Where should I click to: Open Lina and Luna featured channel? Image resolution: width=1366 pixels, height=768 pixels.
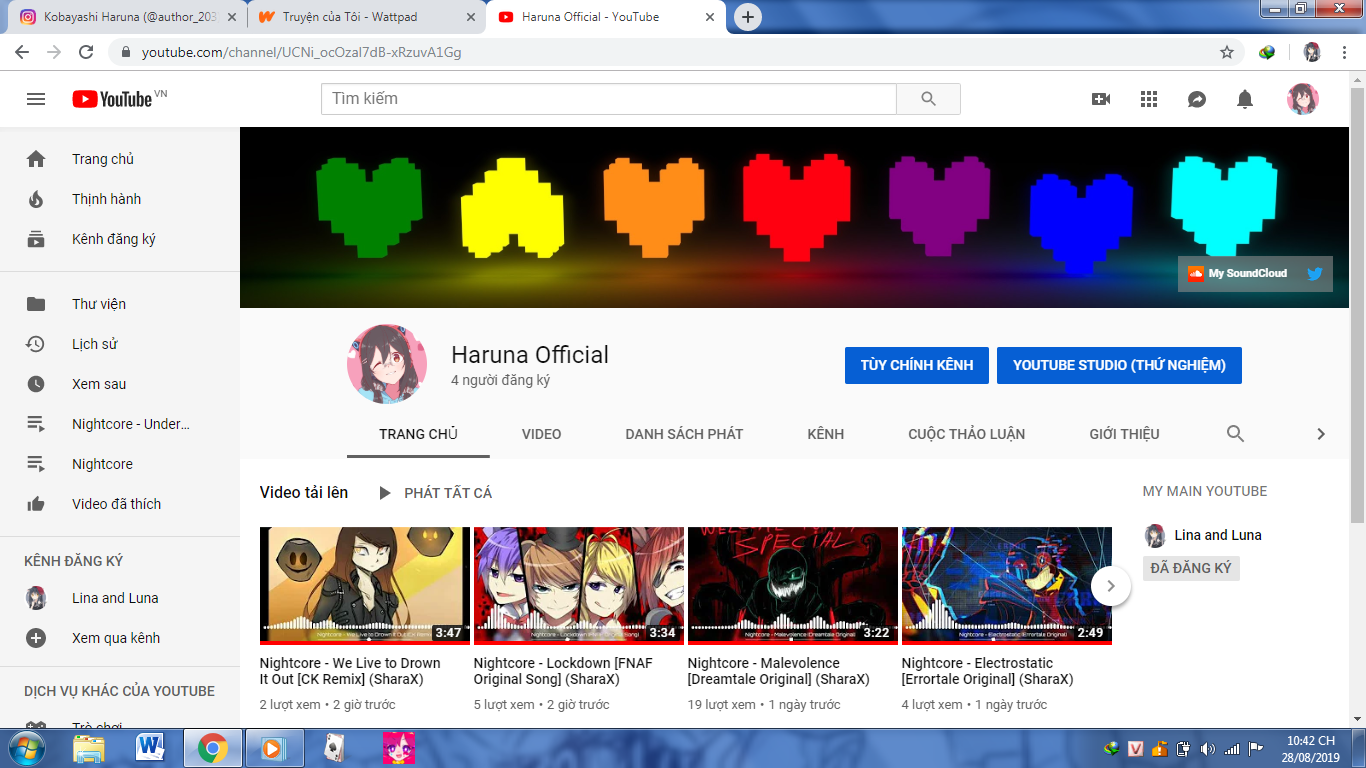coord(1217,535)
